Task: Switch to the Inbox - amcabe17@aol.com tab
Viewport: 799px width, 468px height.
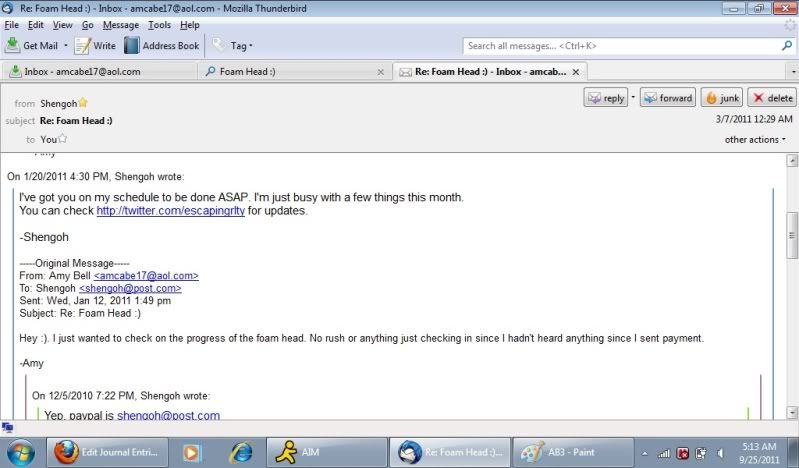Action: tap(99, 71)
